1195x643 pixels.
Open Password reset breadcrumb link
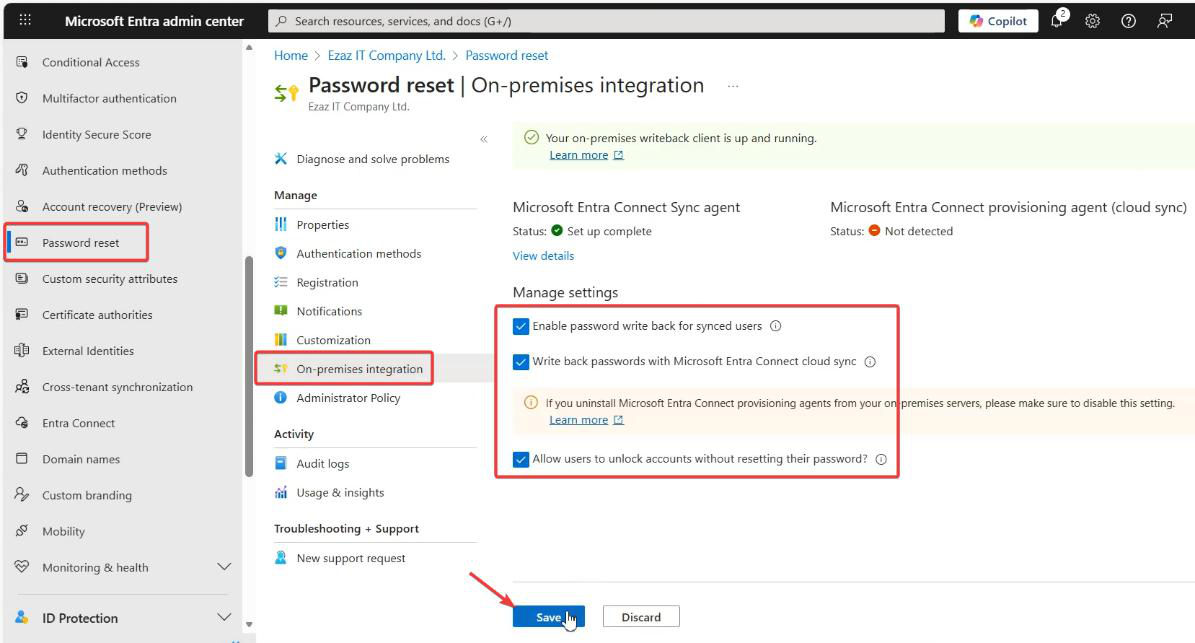(x=507, y=56)
